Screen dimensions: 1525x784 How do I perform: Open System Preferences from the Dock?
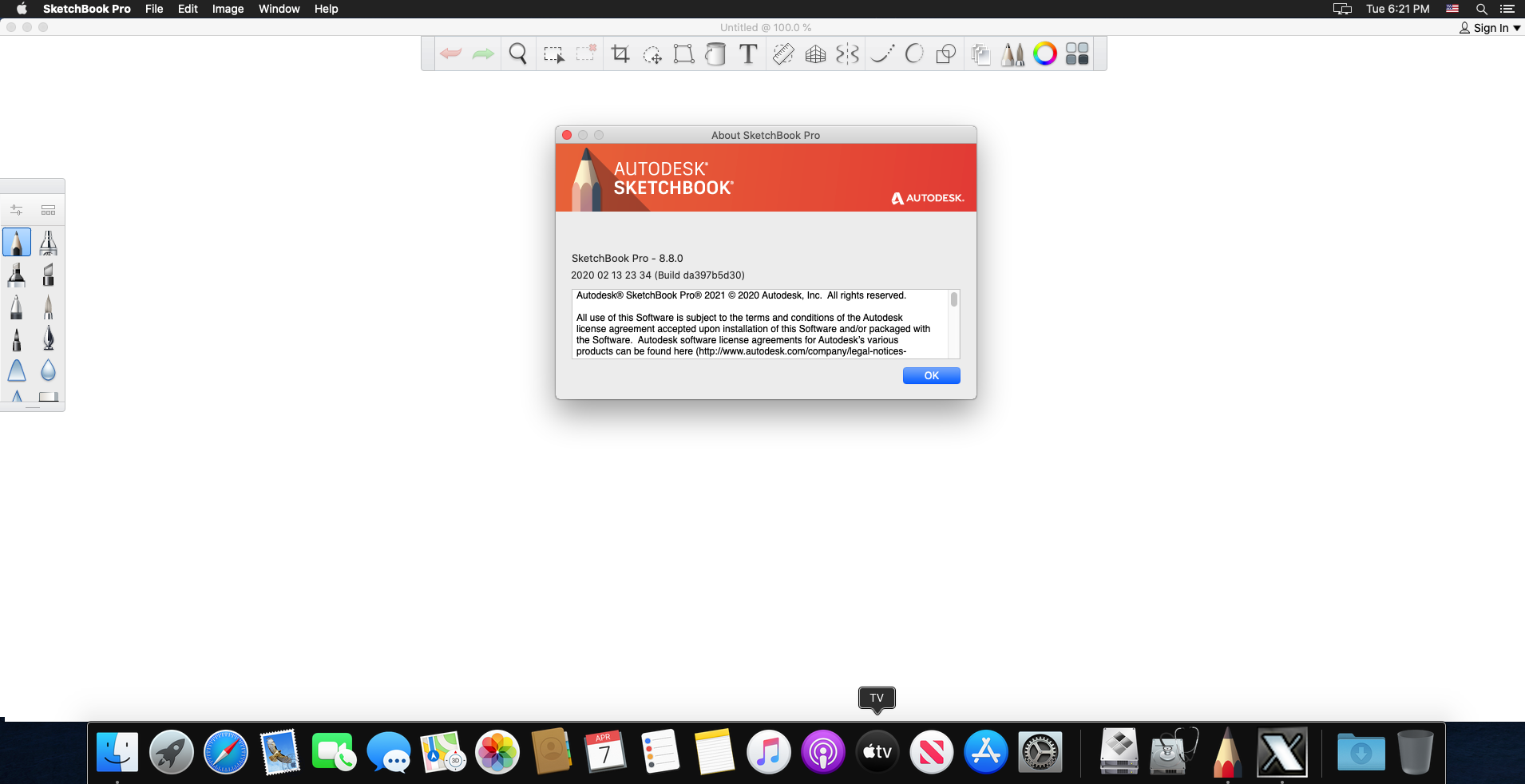coord(1040,752)
